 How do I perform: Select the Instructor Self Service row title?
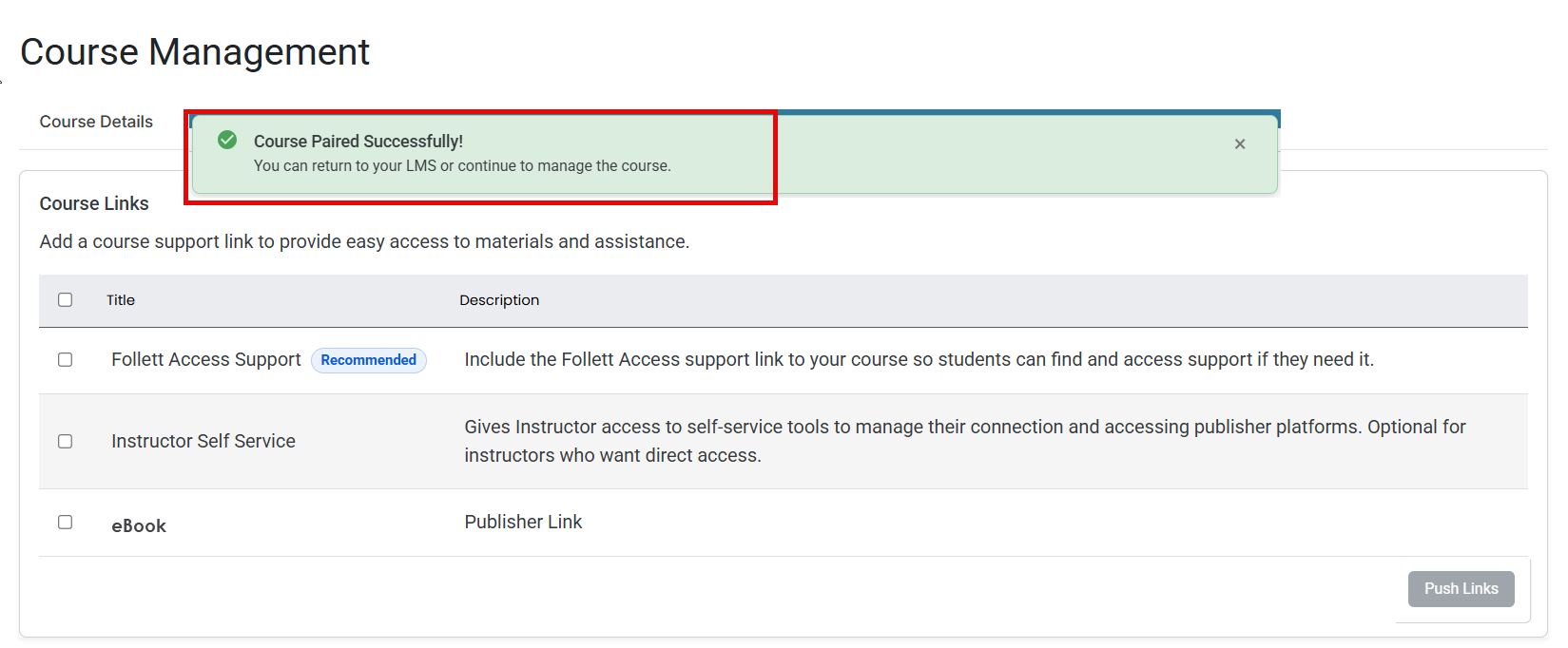[x=203, y=441]
